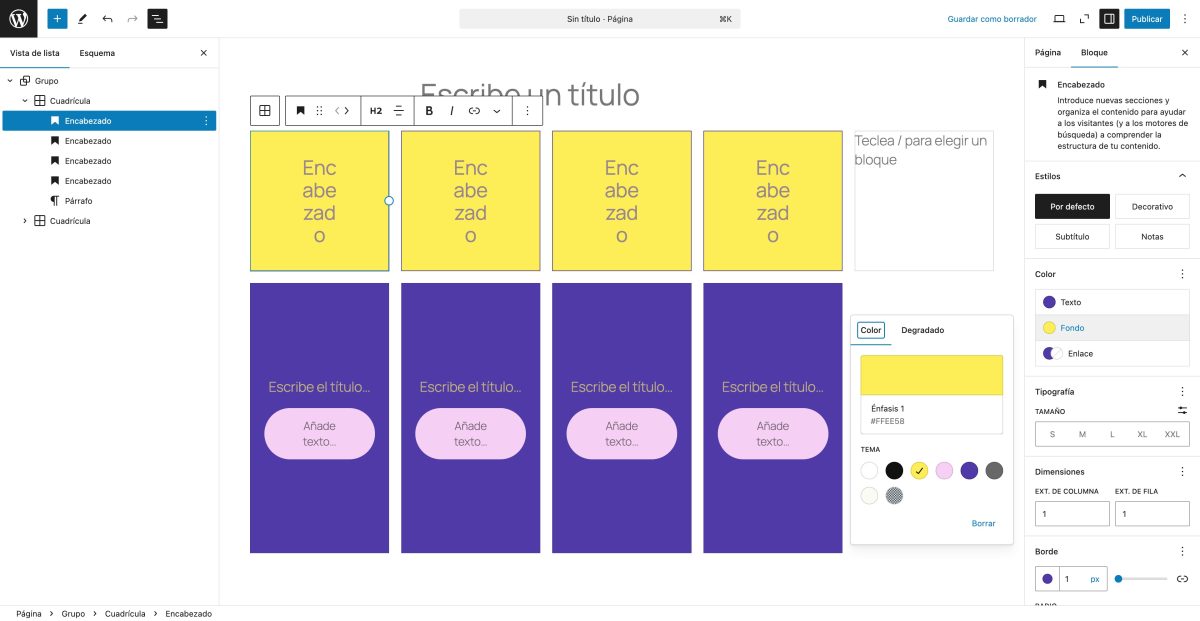Open block toolbar options menu
This screenshot has width=1200, height=621.
[527, 111]
